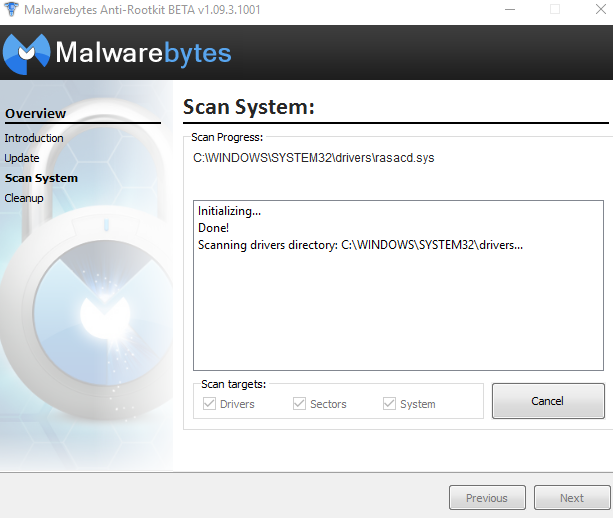Click the Overview heading in the sidebar
Image resolution: width=613 pixels, height=518 pixels.
36,114
